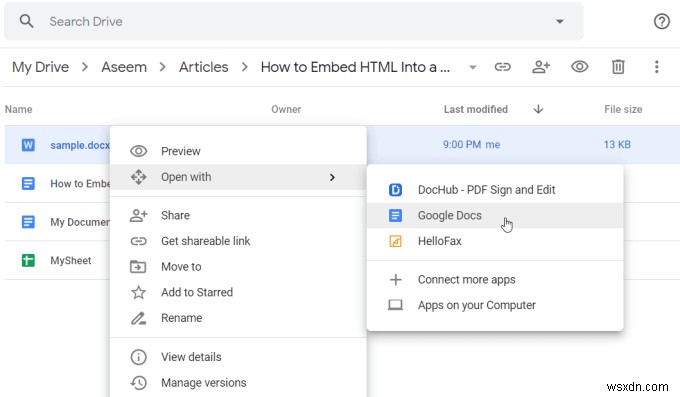Click the star icon in menu
The height and width of the screenshot is (397, 680).
click(x=138, y=292)
